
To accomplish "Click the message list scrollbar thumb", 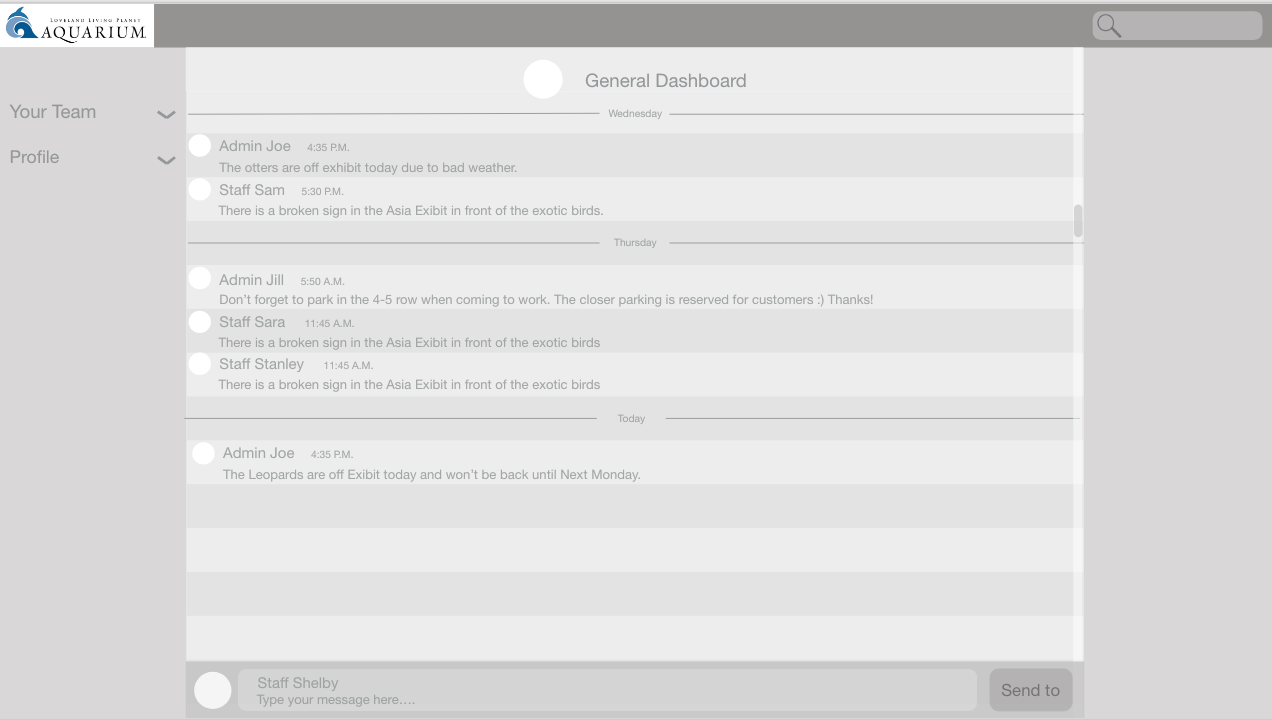I will click(x=1078, y=221).
